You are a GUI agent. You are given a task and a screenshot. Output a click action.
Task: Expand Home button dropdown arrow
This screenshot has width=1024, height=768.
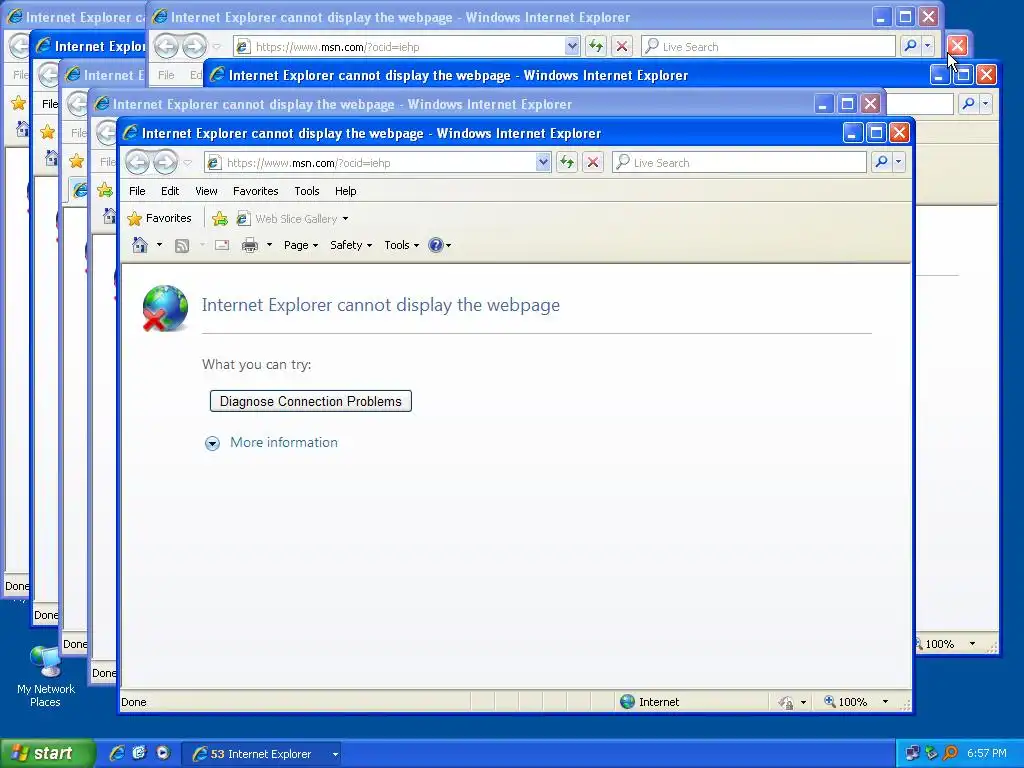pos(159,245)
